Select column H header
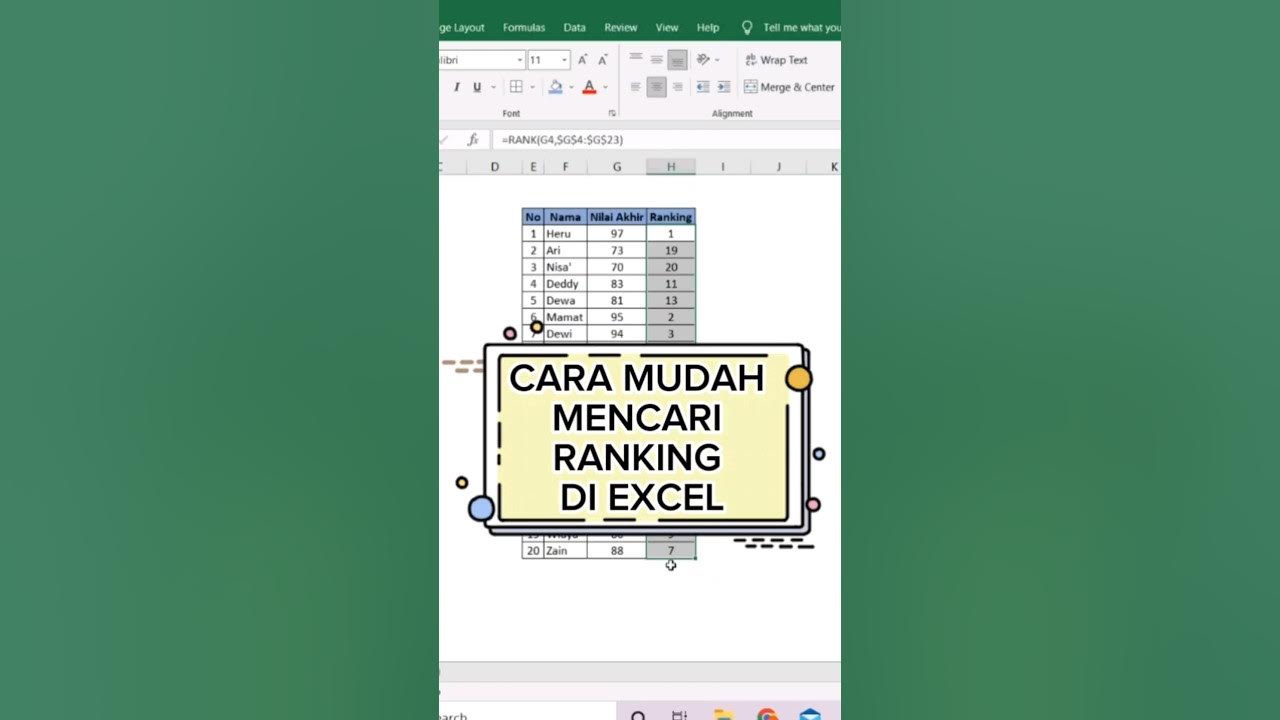Image resolution: width=1280 pixels, height=720 pixels. pos(671,167)
